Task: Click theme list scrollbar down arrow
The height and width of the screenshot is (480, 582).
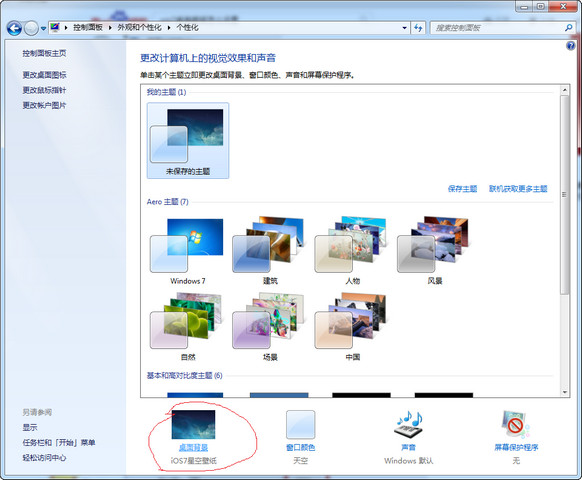Action: click(x=565, y=392)
